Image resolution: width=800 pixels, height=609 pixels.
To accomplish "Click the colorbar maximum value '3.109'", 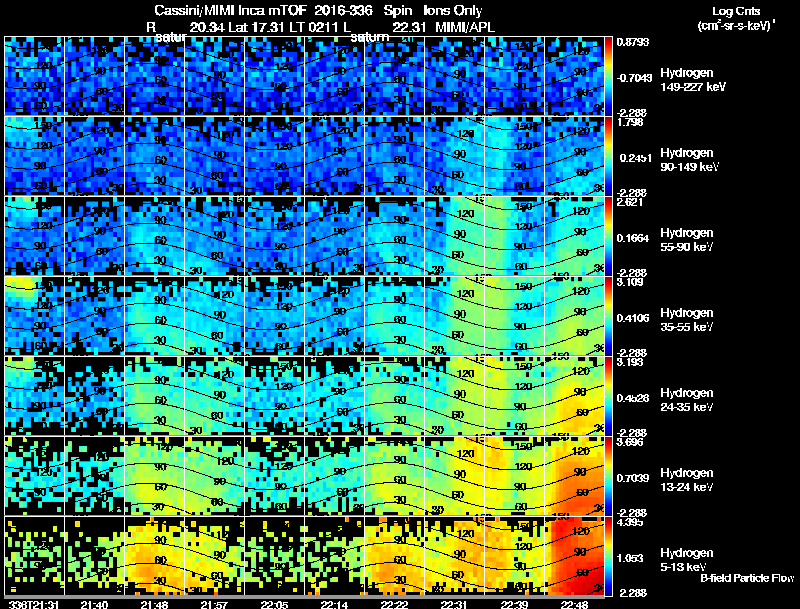I will tap(630, 282).
